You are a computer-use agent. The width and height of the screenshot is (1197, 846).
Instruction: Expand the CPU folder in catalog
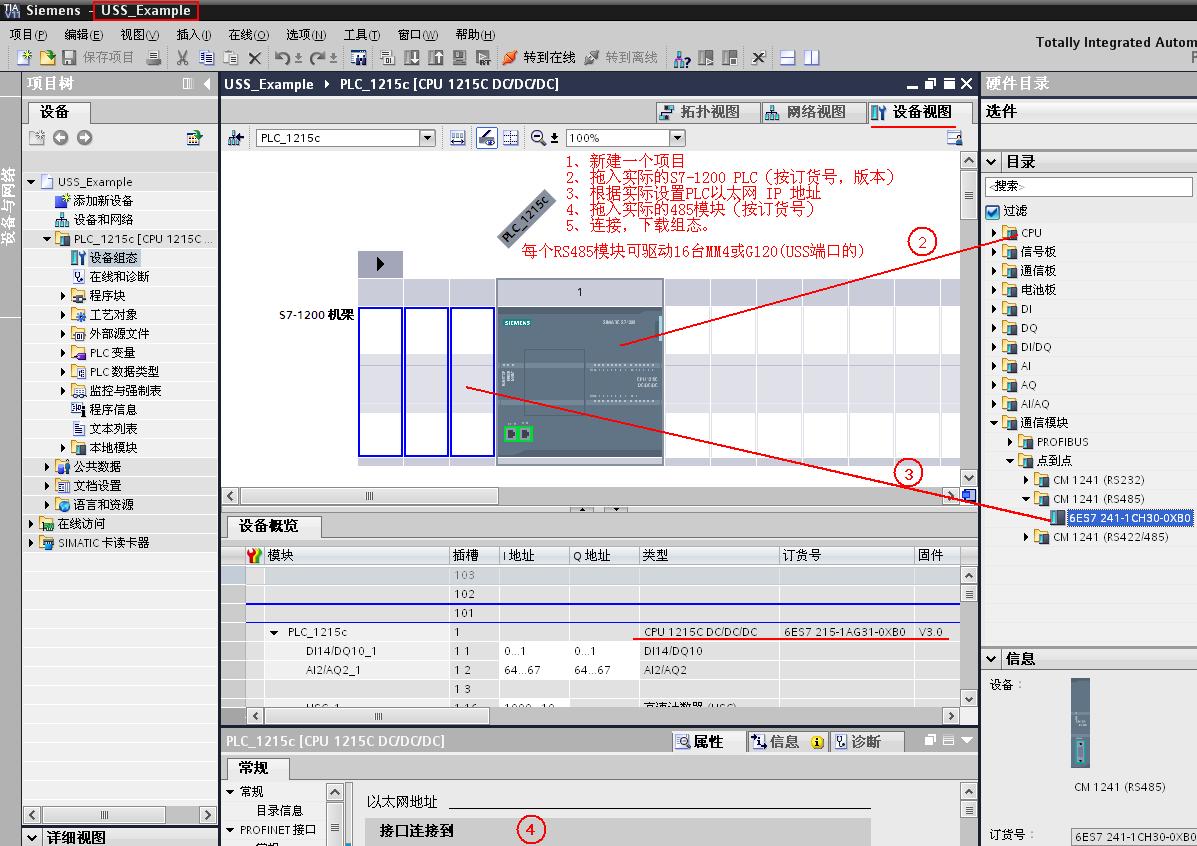tap(994, 232)
